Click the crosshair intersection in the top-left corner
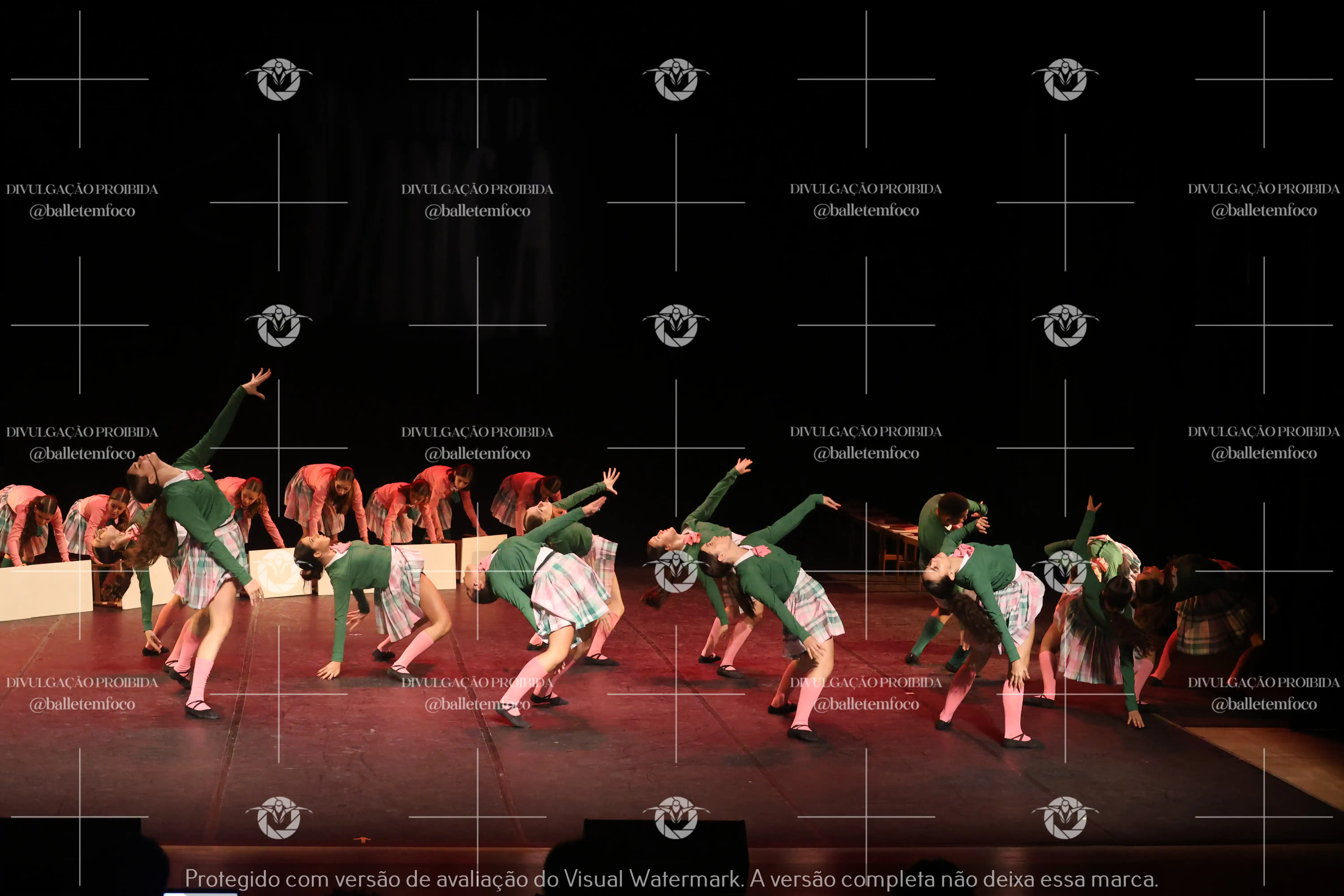The height and width of the screenshot is (896, 1344). click(x=80, y=79)
